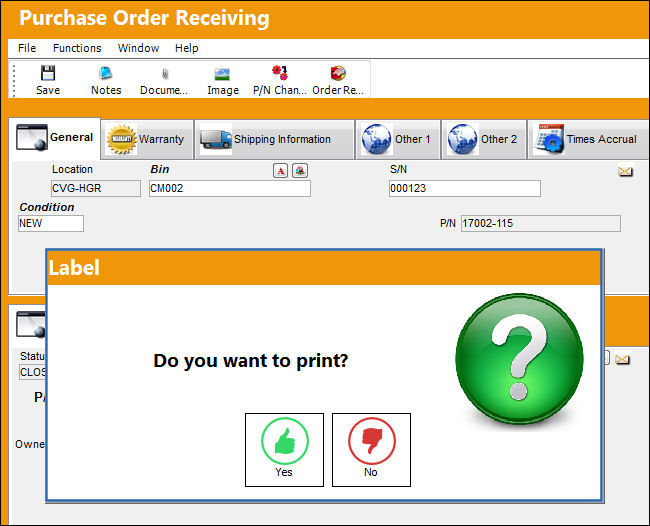The image size is (650, 526).
Task: Click the Bin field containing CM002
Action: point(230,188)
